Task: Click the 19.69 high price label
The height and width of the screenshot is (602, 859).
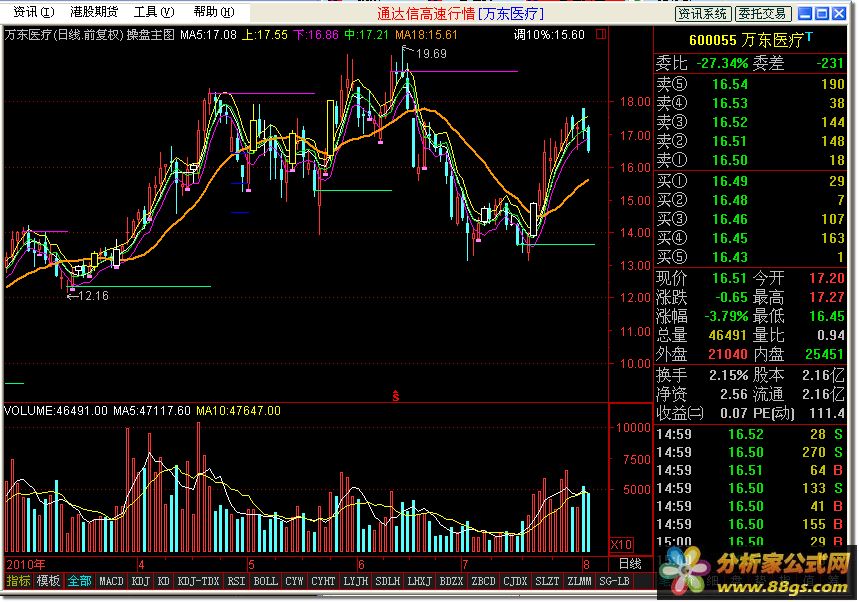Action: (x=431, y=54)
